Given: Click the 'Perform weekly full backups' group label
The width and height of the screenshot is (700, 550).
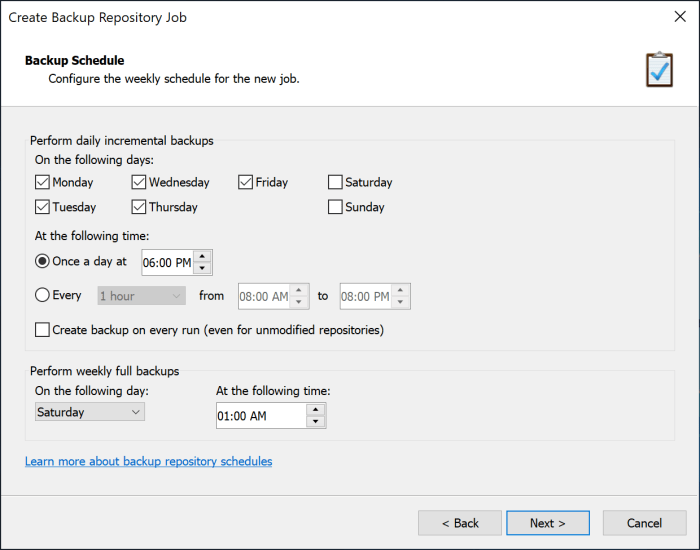Looking at the screenshot, I should [104, 371].
